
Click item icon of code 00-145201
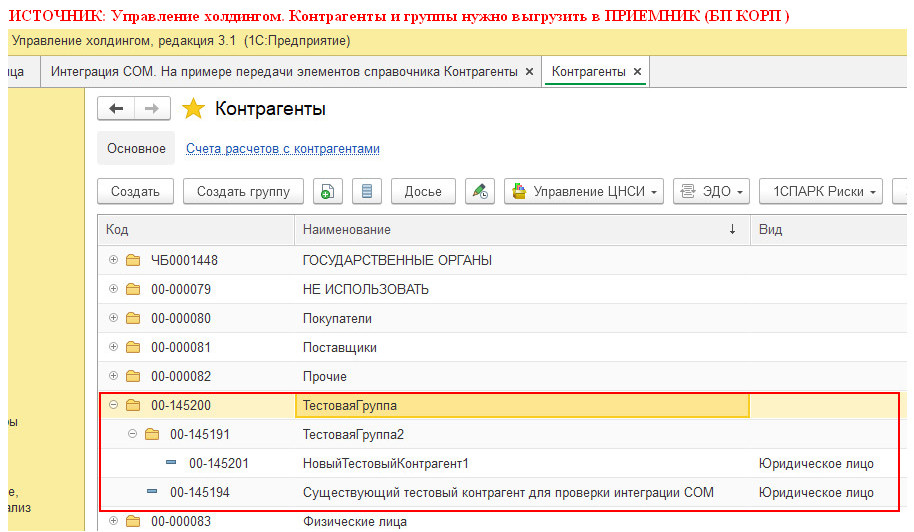coord(171,462)
